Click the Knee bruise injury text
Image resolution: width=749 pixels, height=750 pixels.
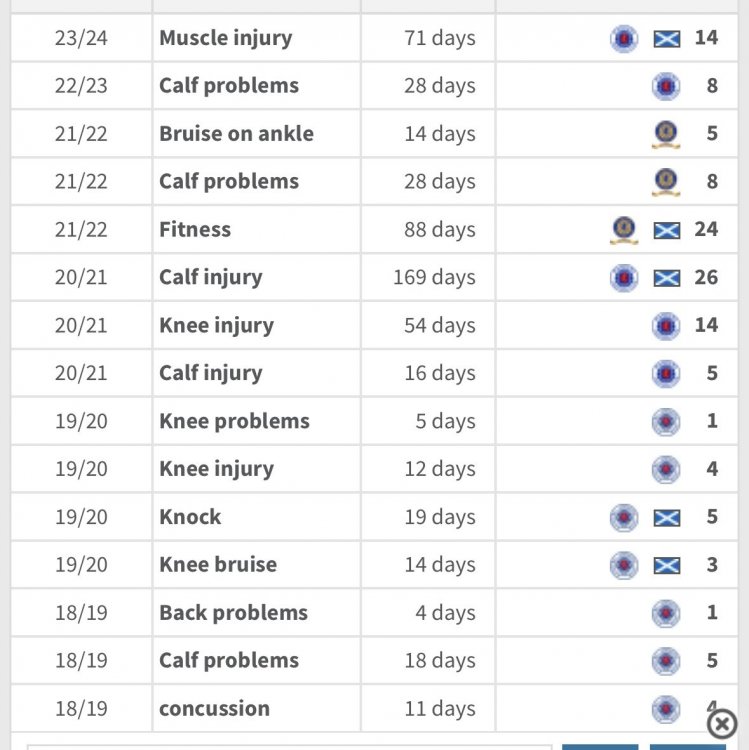(x=218, y=564)
